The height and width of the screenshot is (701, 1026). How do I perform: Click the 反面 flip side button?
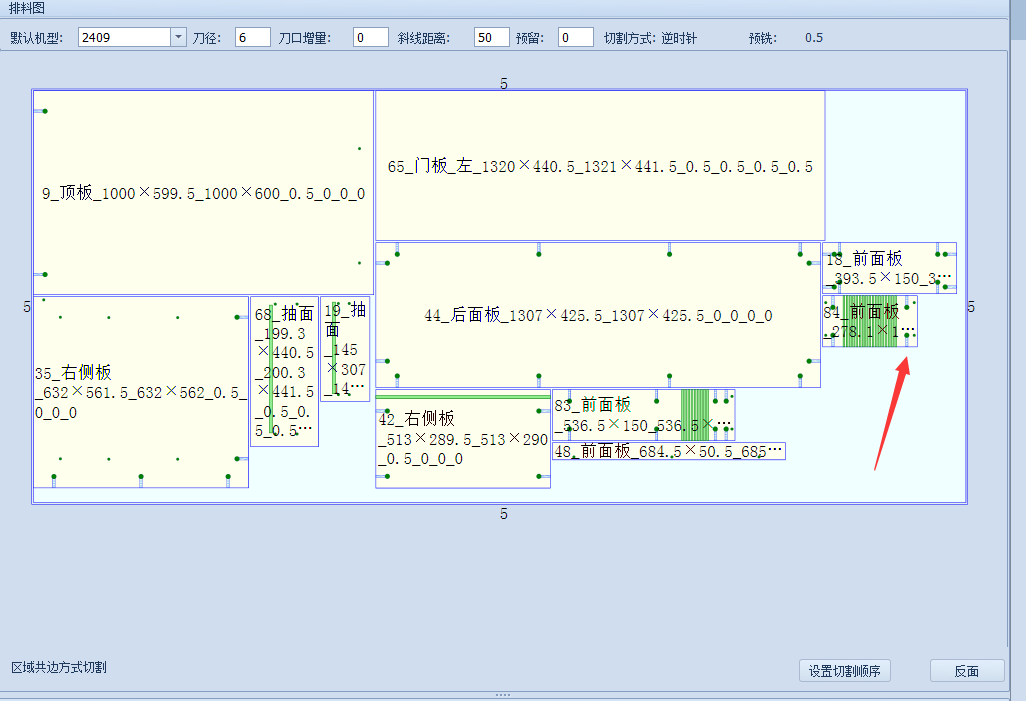click(966, 671)
